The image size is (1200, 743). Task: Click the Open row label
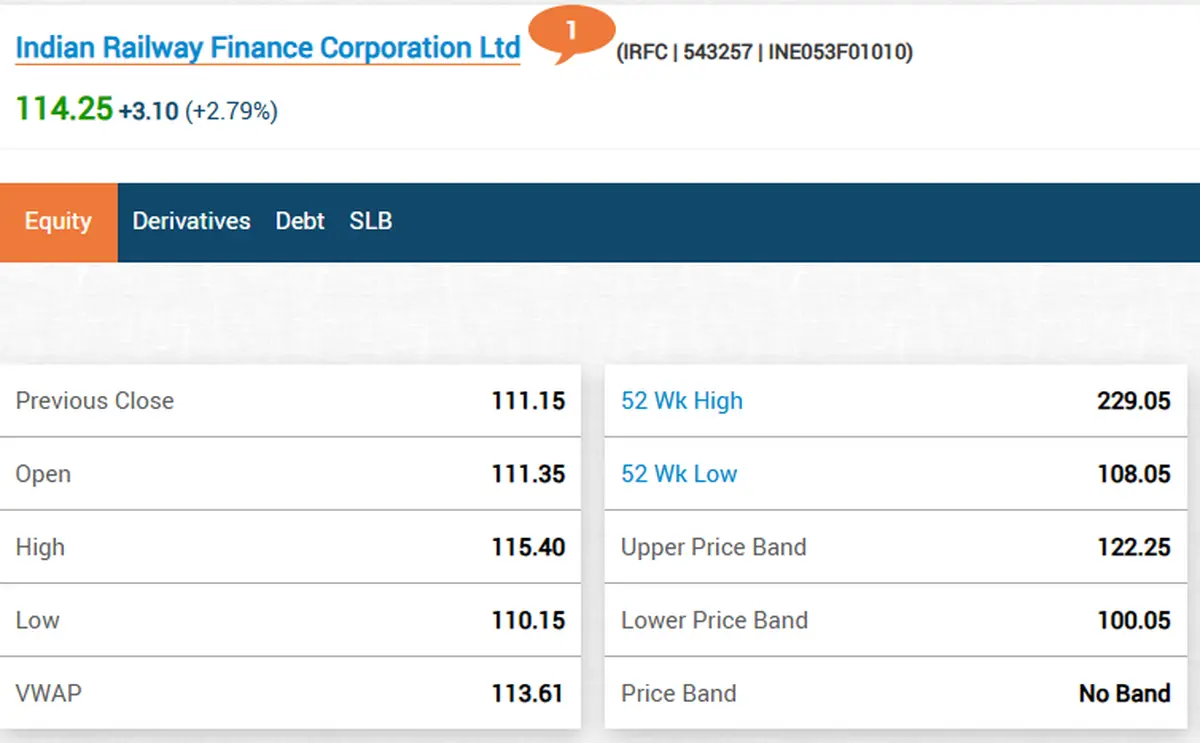pos(43,474)
